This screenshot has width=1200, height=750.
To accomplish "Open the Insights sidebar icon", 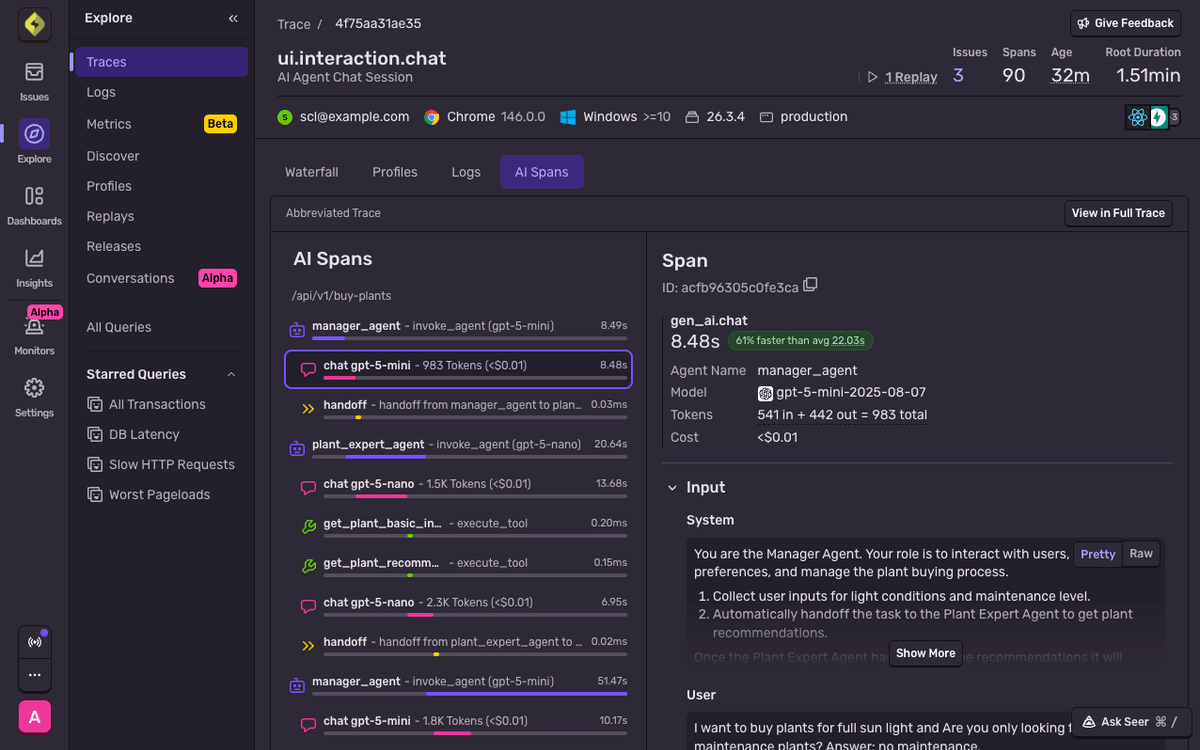I will click(33, 262).
